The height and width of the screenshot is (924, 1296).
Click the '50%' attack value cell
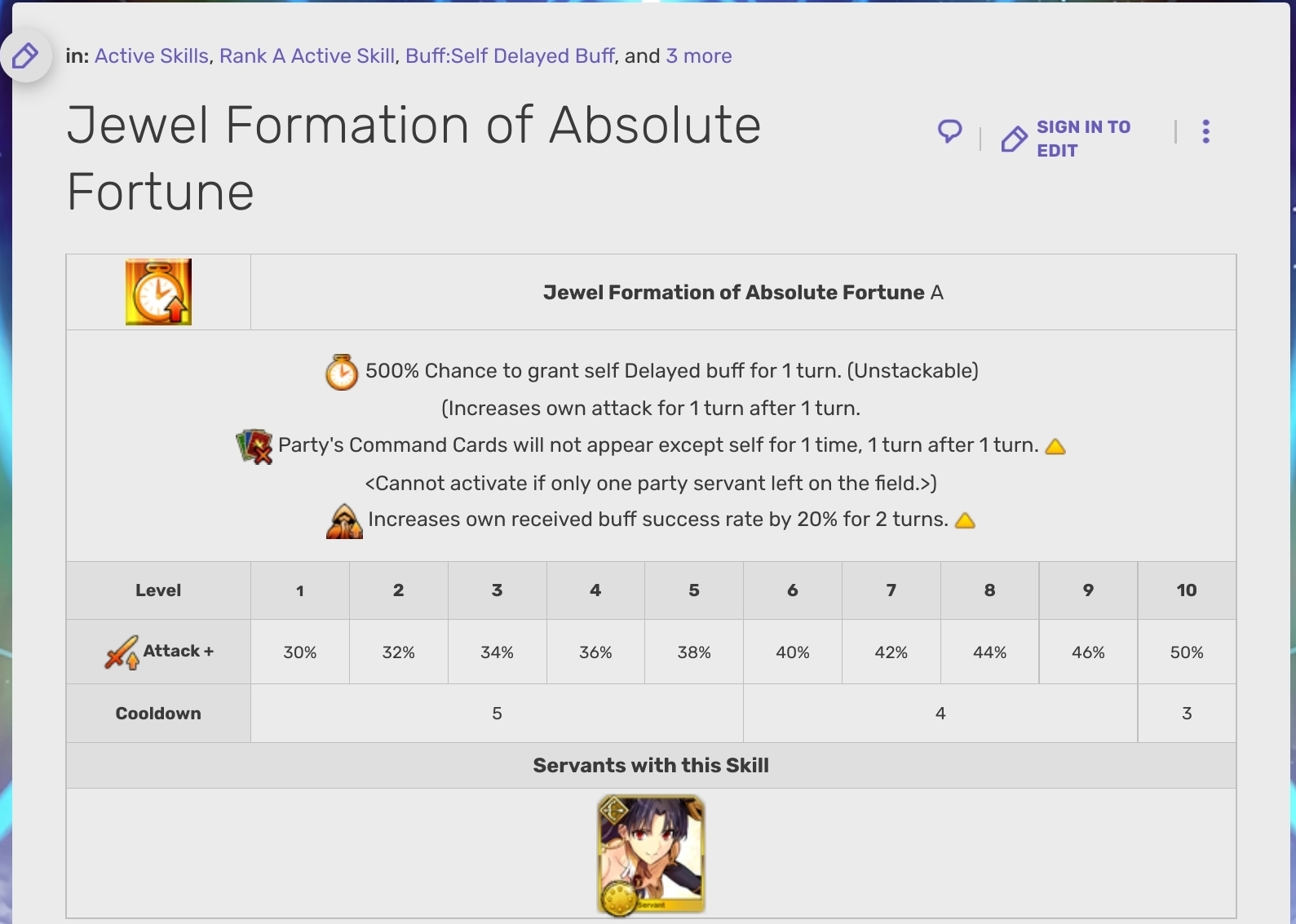(x=1187, y=652)
